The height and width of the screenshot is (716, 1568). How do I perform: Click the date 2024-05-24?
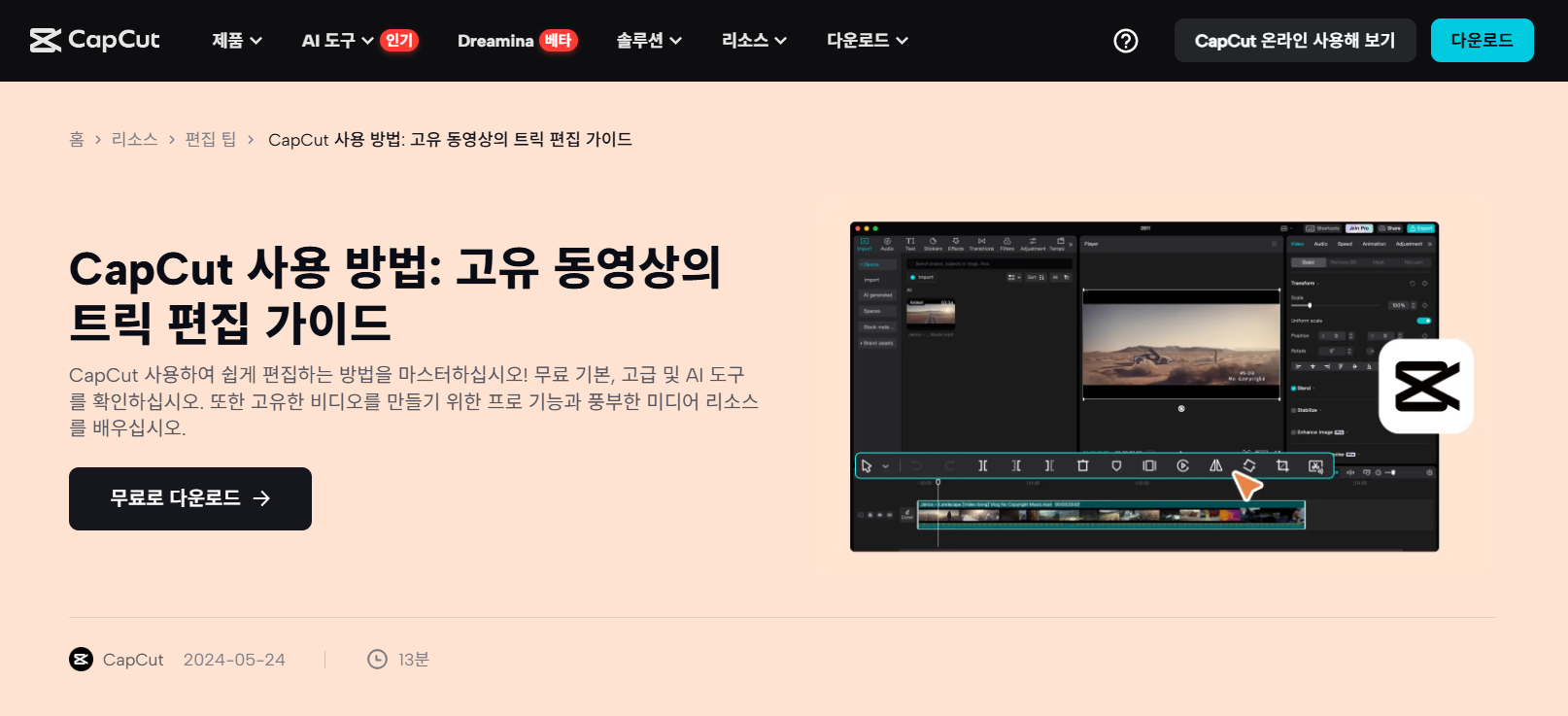tap(234, 660)
